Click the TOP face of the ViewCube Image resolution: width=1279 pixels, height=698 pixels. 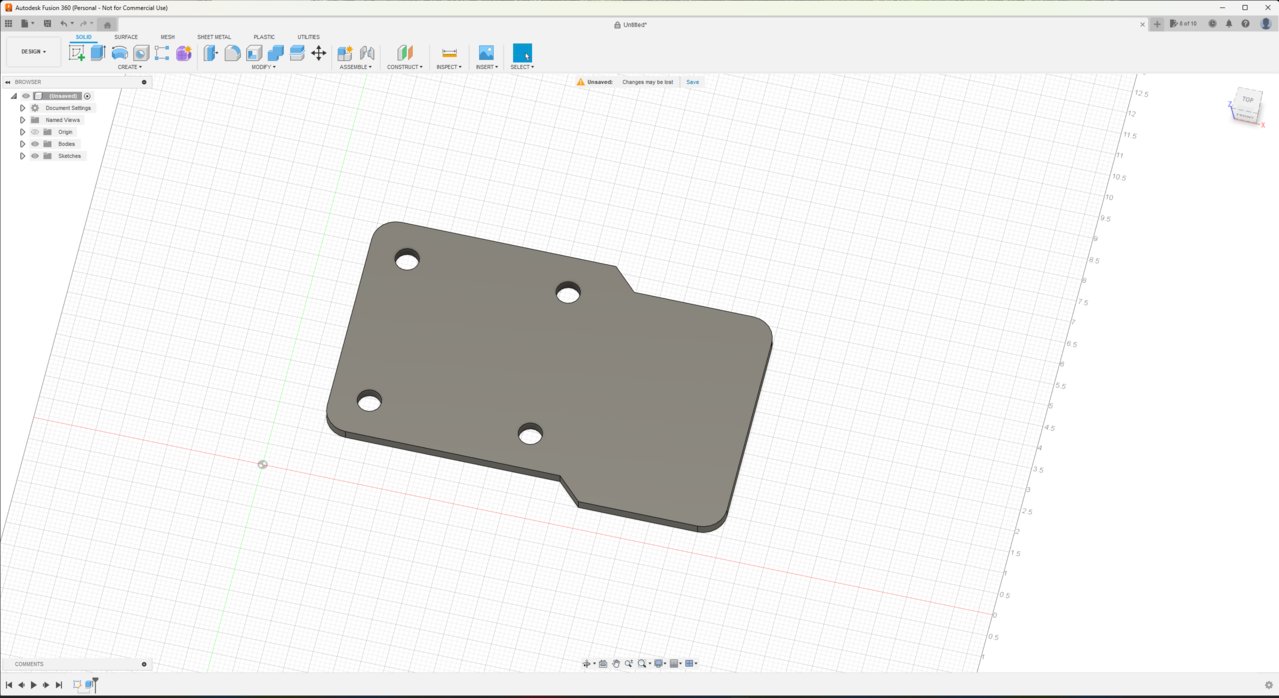click(1247, 100)
